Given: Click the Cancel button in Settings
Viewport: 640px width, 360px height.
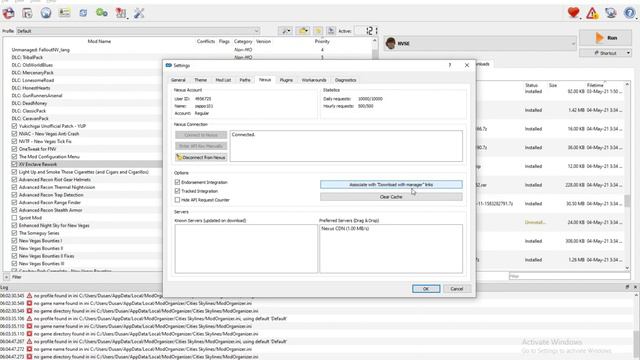Looking at the screenshot, I should 457,289.
